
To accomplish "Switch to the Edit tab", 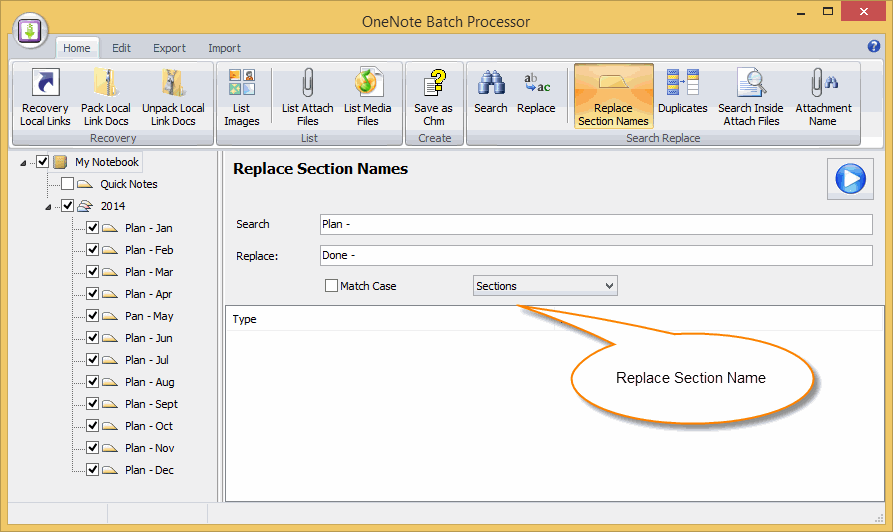I will tap(121, 48).
